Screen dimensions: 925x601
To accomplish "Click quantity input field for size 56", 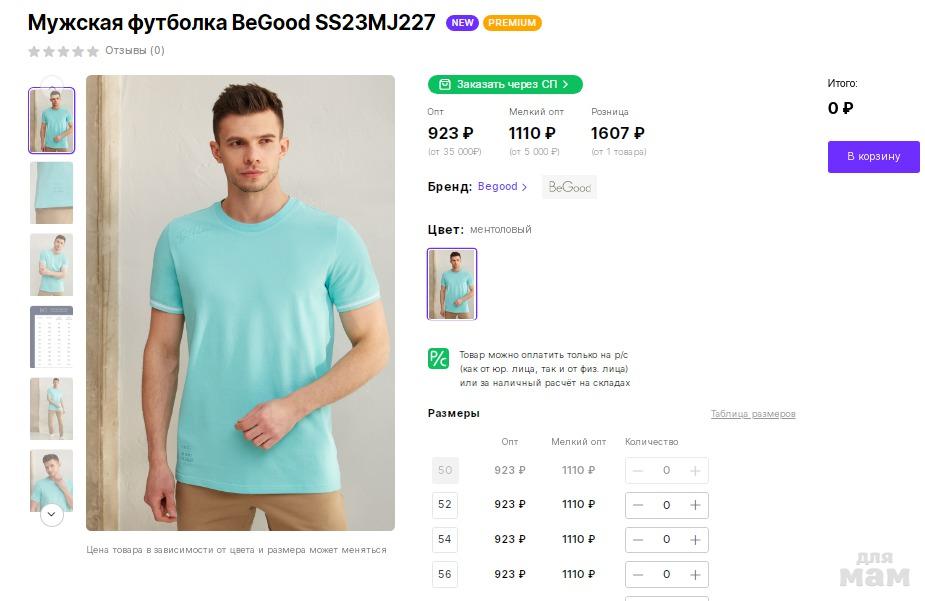I will pyautogui.click(x=666, y=574).
